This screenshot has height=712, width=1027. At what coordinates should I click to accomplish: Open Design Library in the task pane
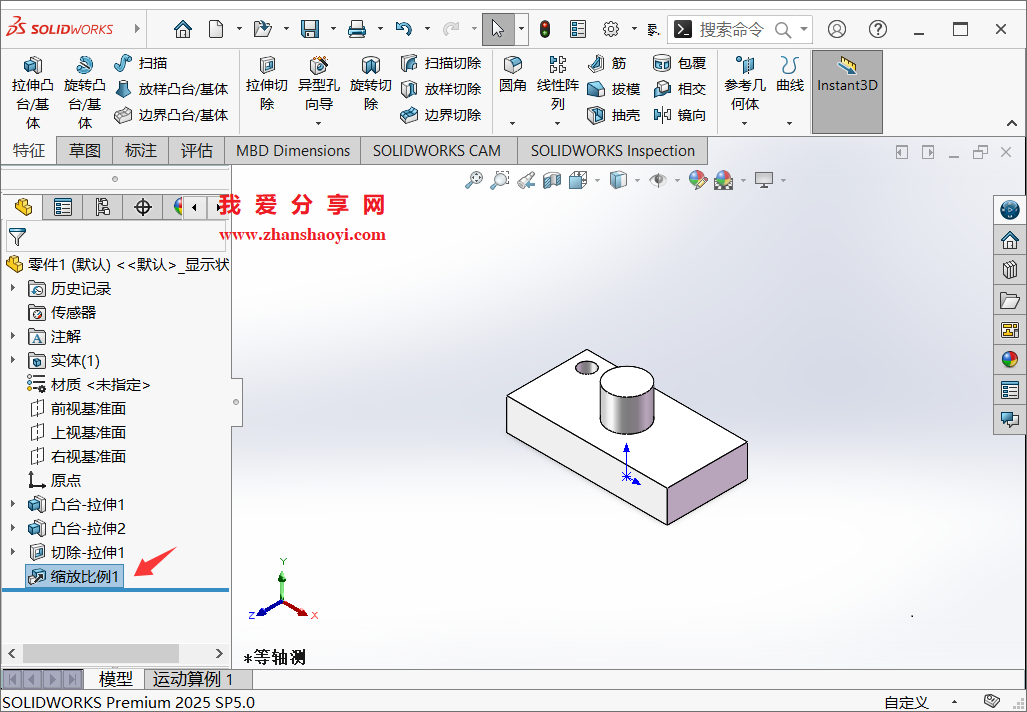click(x=1009, y=269)
